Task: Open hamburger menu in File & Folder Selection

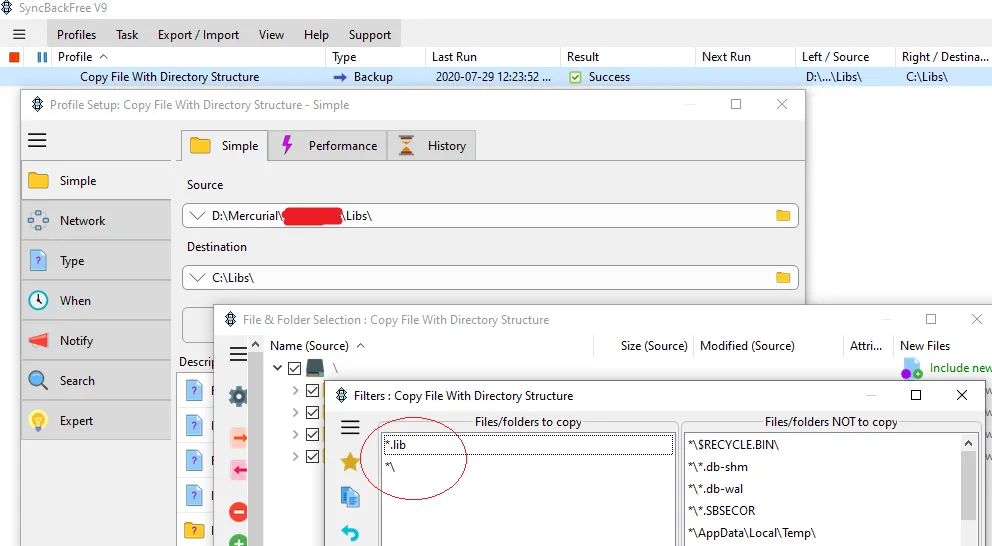Action: coord(239,354)
